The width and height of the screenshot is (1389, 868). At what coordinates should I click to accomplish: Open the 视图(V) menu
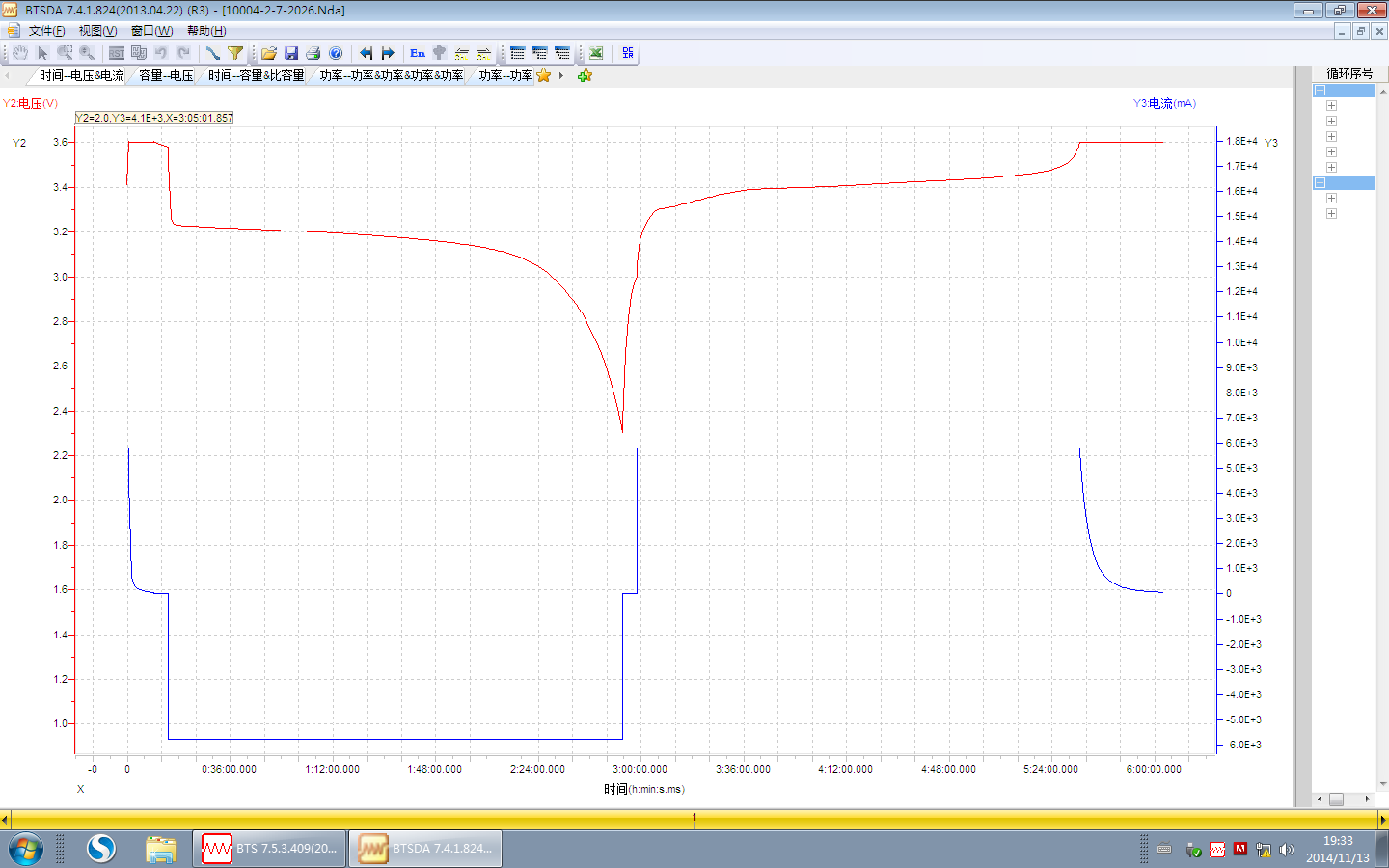[97, 31]
